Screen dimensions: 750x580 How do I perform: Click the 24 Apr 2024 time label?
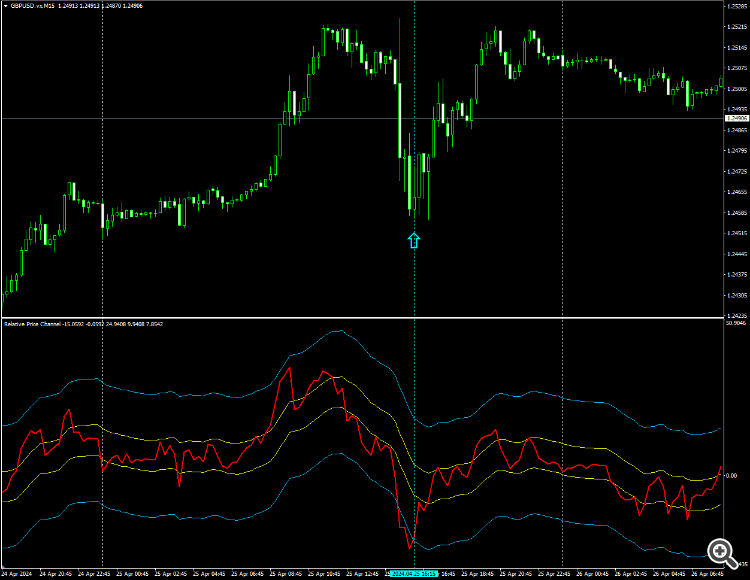pyautogui.click(x=17, y=574)
